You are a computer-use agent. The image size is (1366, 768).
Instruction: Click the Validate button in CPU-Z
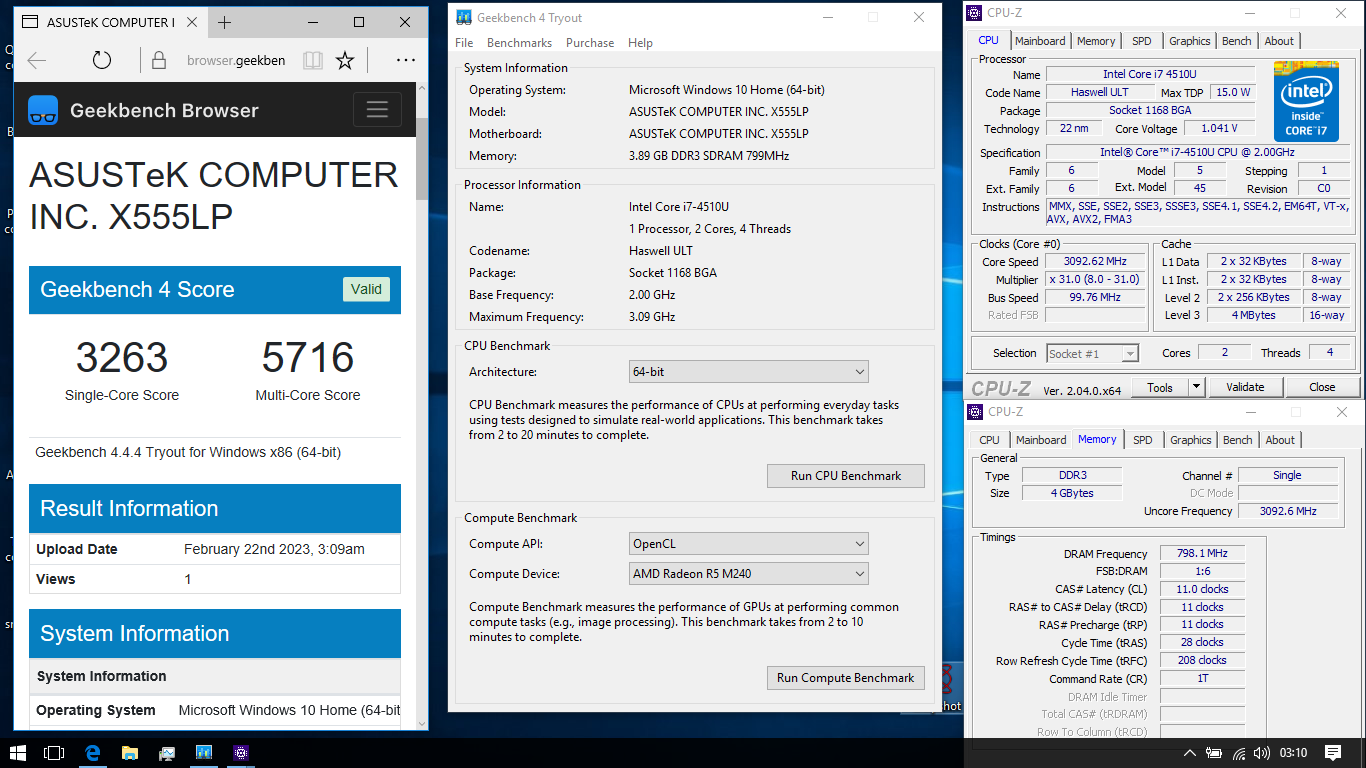click(1245, 387)
